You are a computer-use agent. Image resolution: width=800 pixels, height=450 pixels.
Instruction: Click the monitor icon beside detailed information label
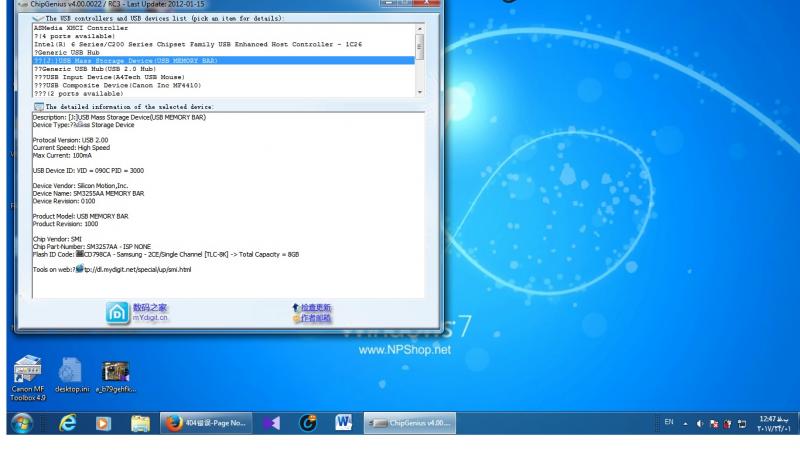click(39, 107)
